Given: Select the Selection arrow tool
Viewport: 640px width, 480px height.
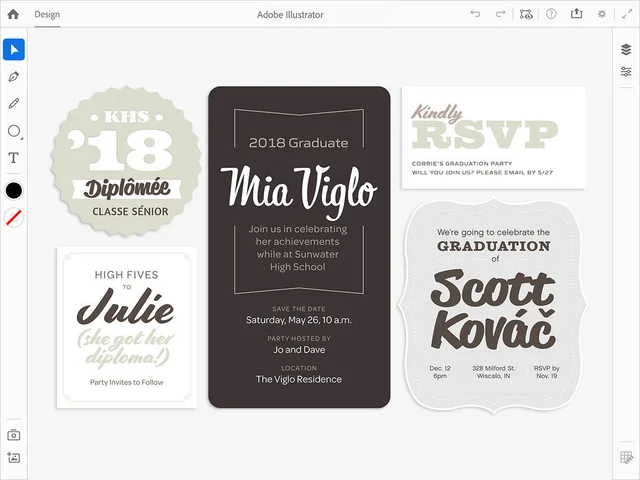Looking at the screenshot, I should tap(14, 50).
